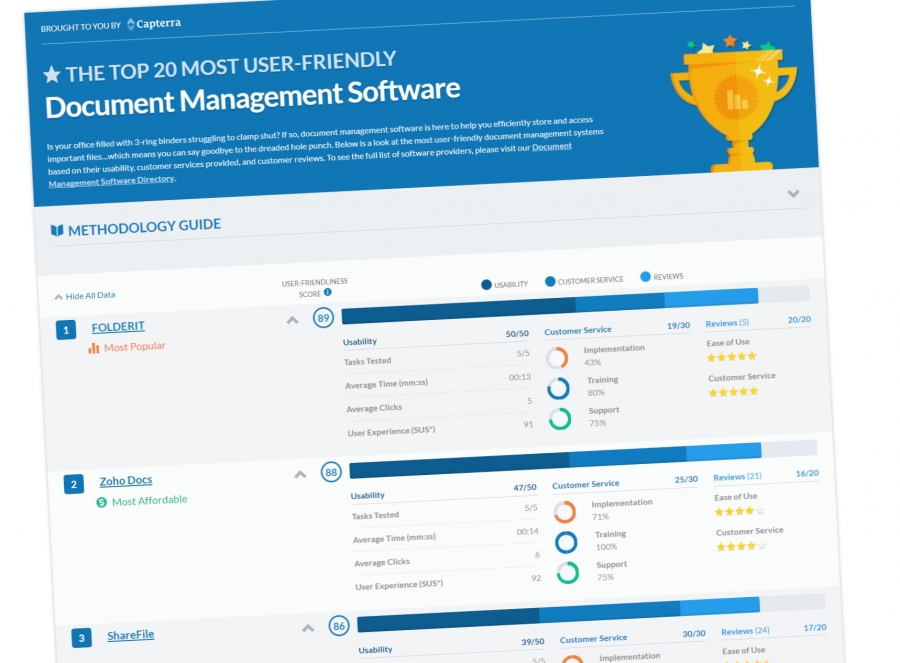Collapse the ShareFile details chevron
Viewport: 900px width, 663px height.
coord(308,629)
